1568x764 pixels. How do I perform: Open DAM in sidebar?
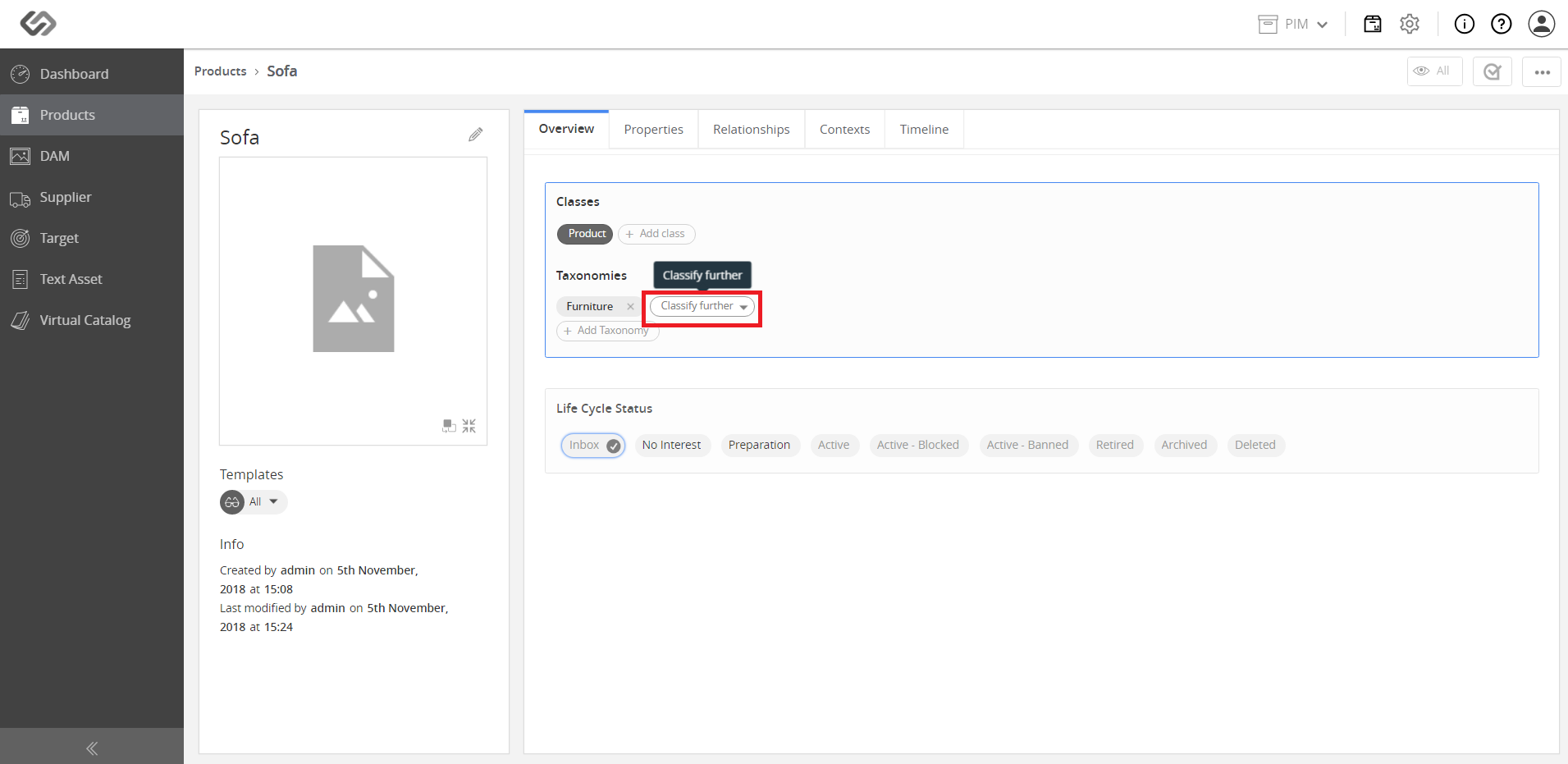(x=92, y=156)
